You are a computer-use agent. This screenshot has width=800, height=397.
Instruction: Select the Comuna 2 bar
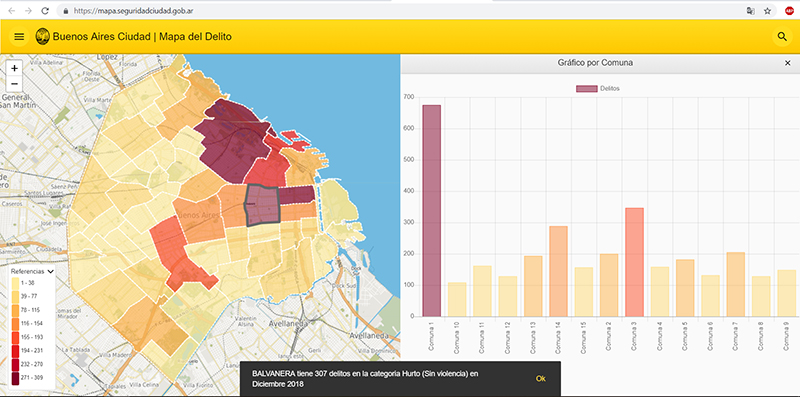tap(609, 285)
